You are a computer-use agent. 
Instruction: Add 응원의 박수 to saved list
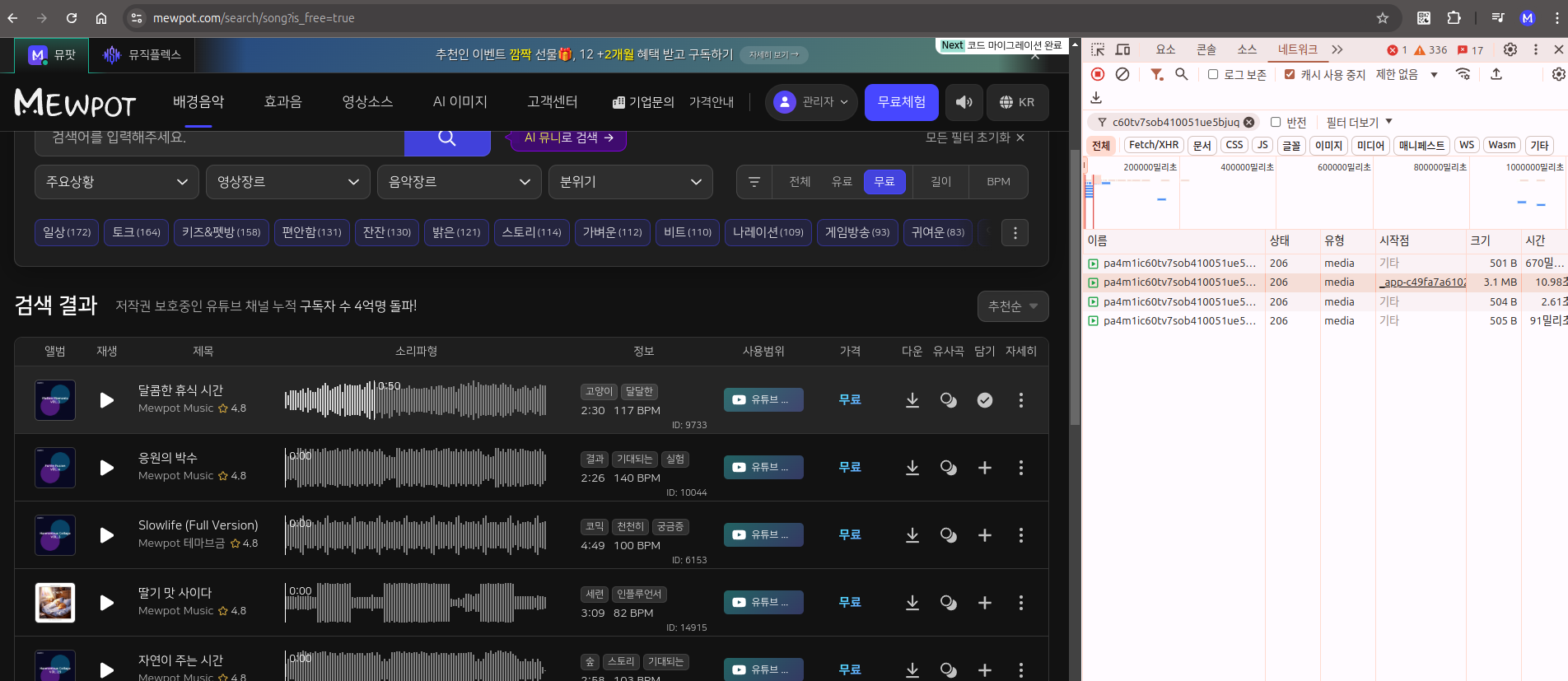985,468
